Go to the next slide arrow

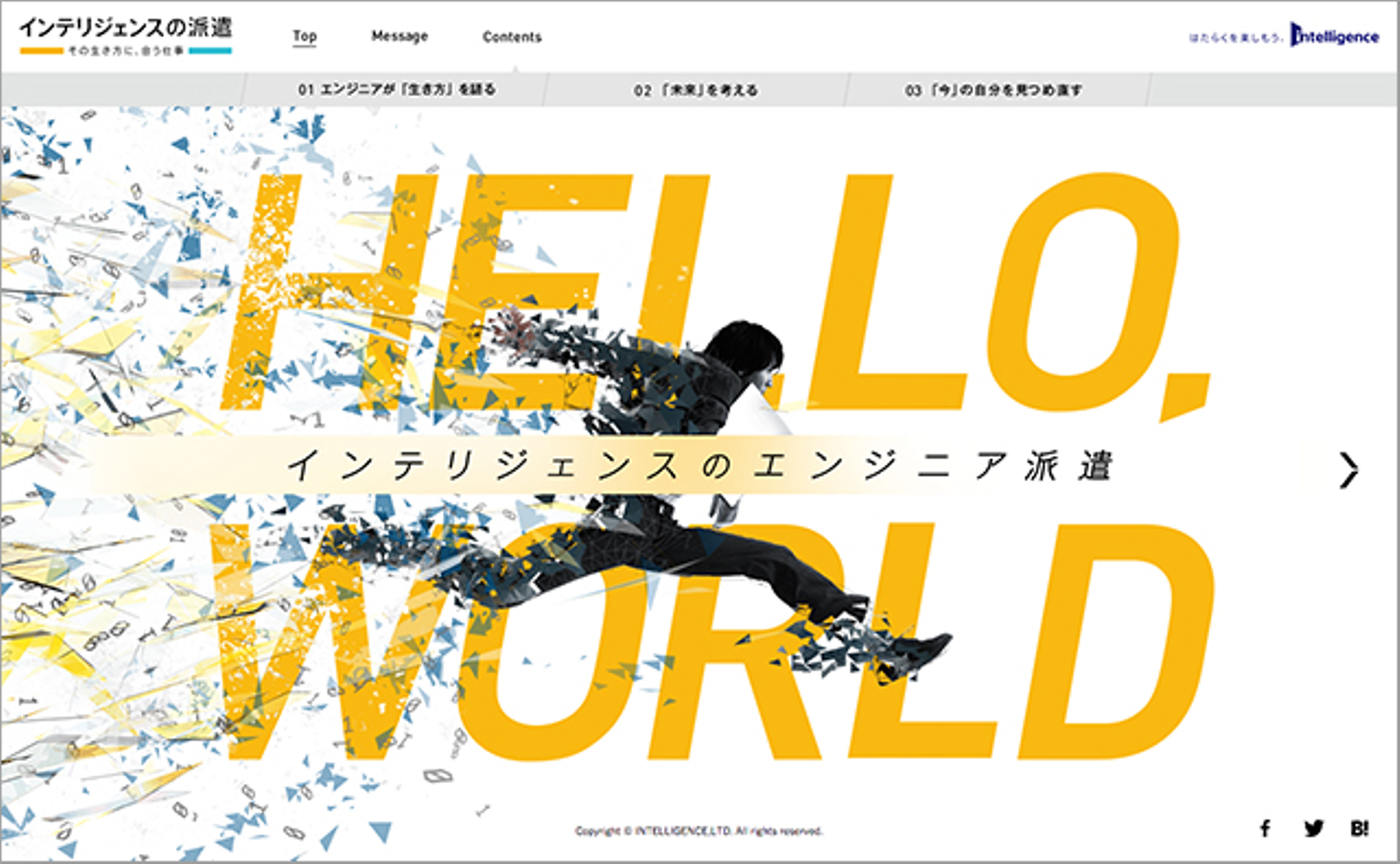pos(1348,470)
